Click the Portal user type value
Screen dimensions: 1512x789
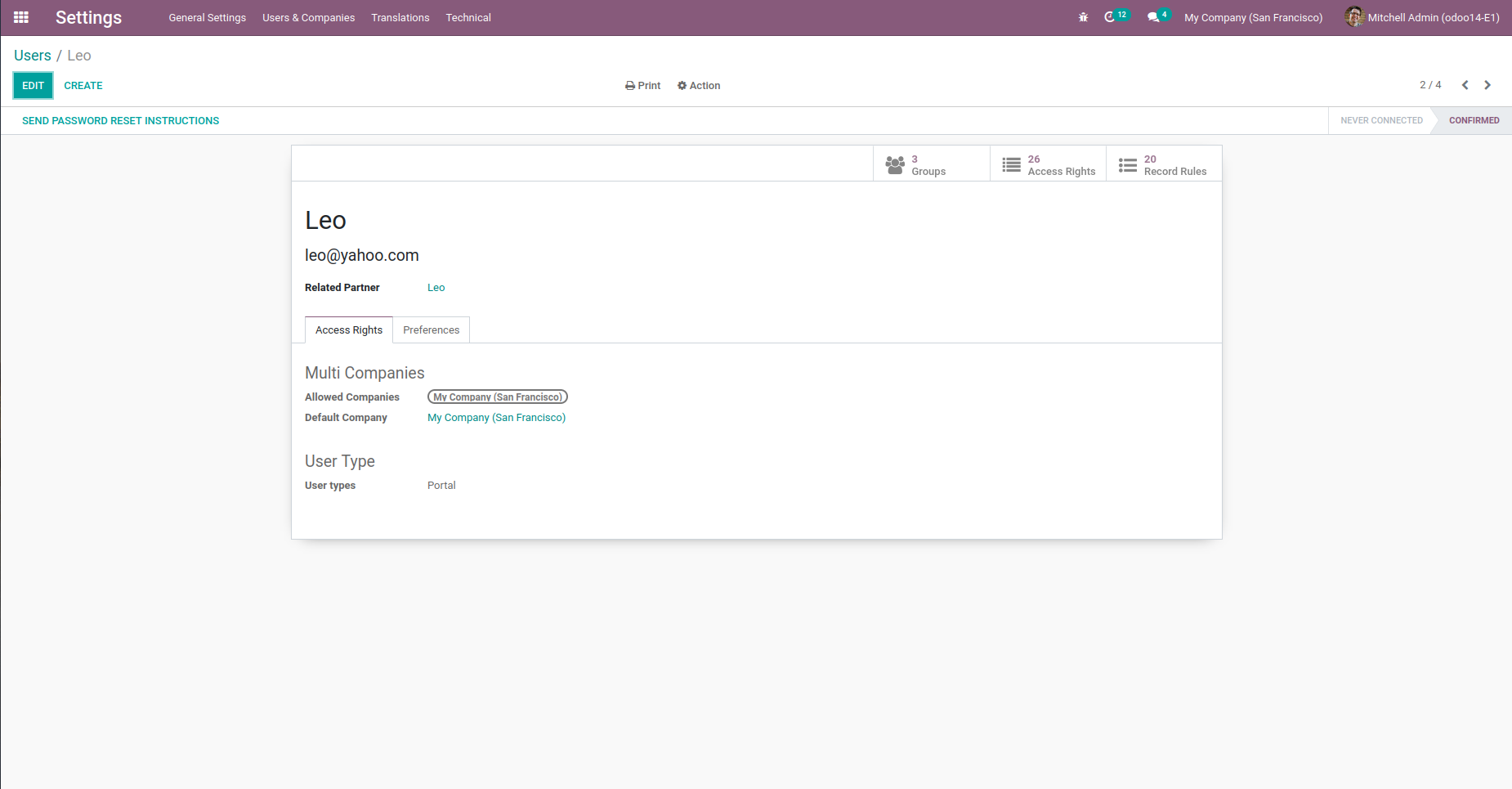[441, 486]
